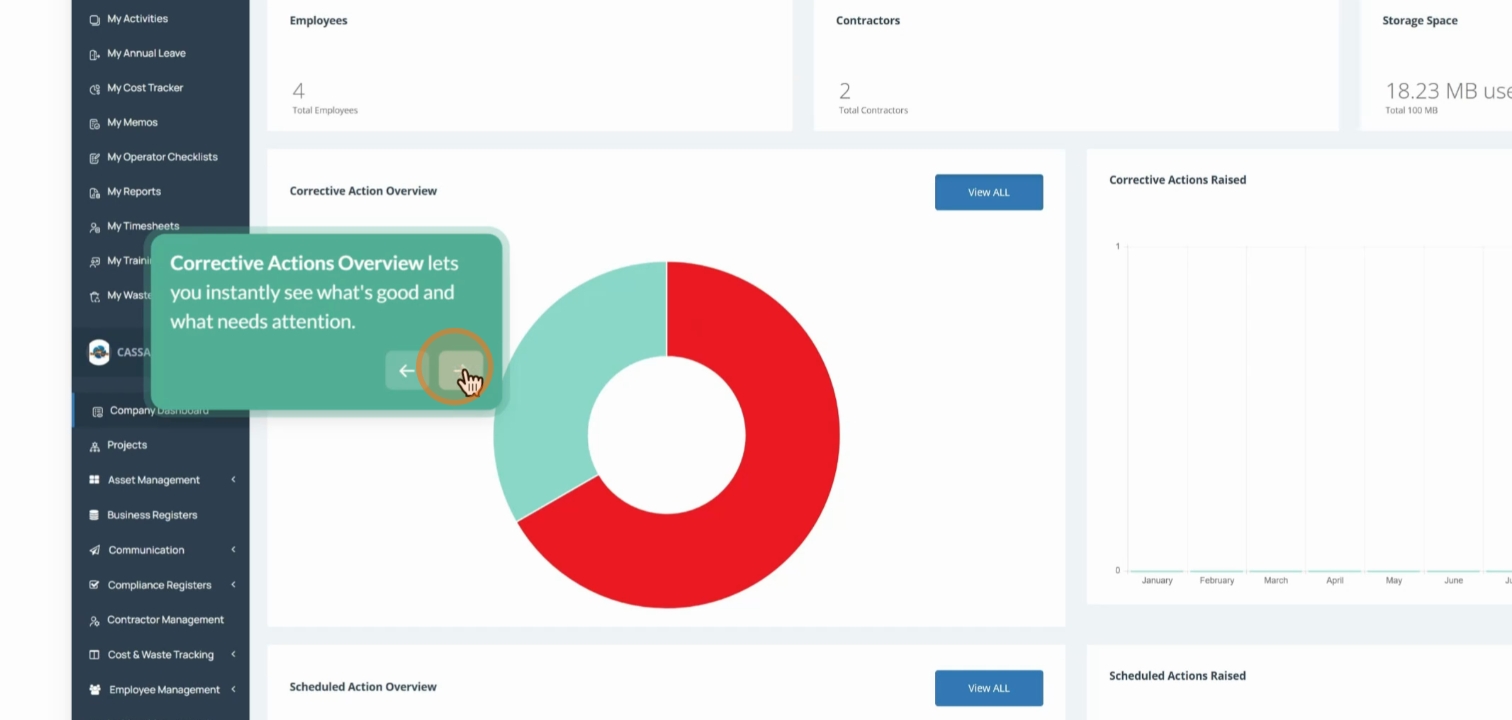The width and height of the screenshot is (1512, 720).
Task: Click the My Reports icon
Action: coord(95,192)
